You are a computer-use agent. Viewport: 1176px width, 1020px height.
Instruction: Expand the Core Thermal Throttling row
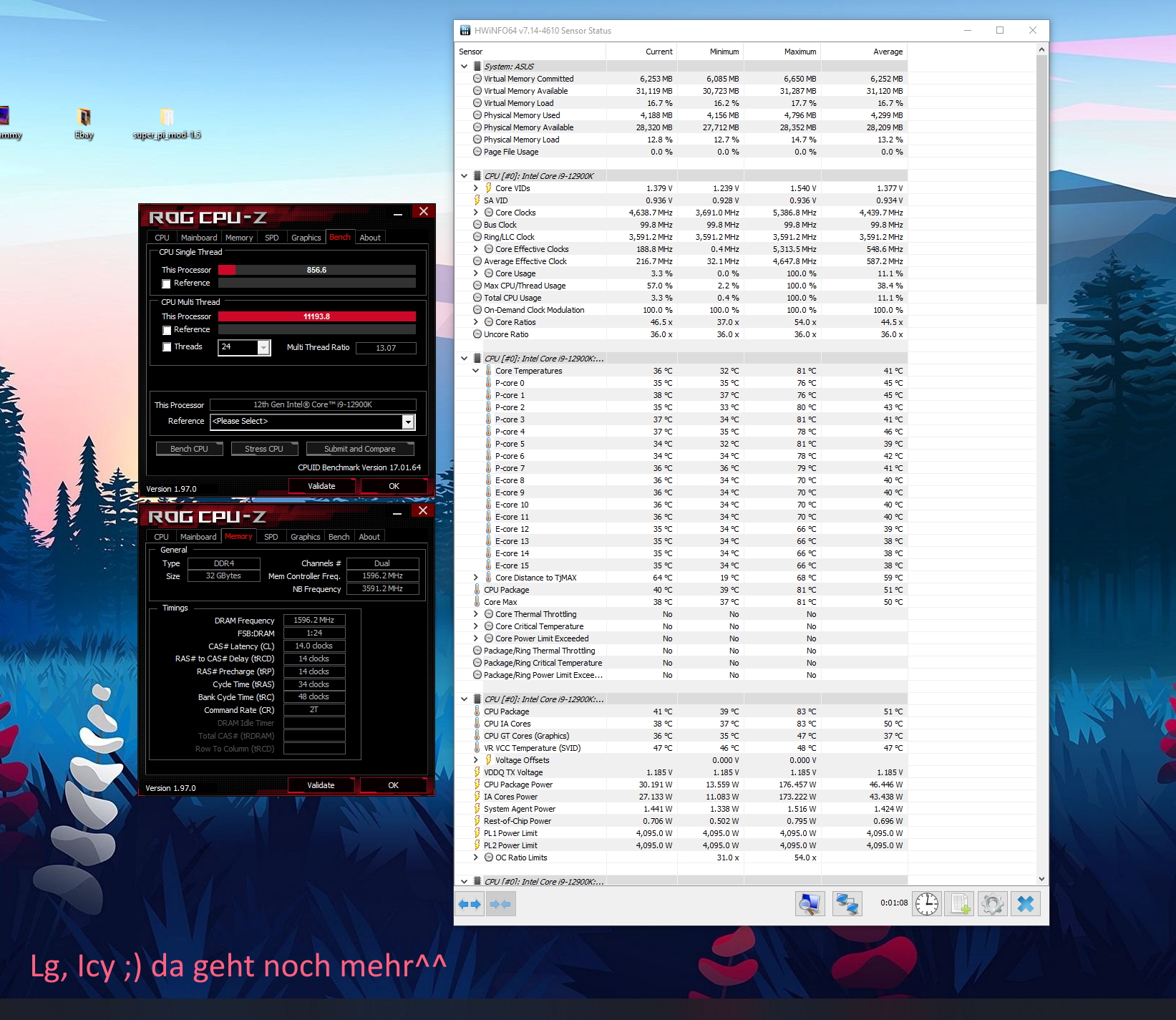476,614
